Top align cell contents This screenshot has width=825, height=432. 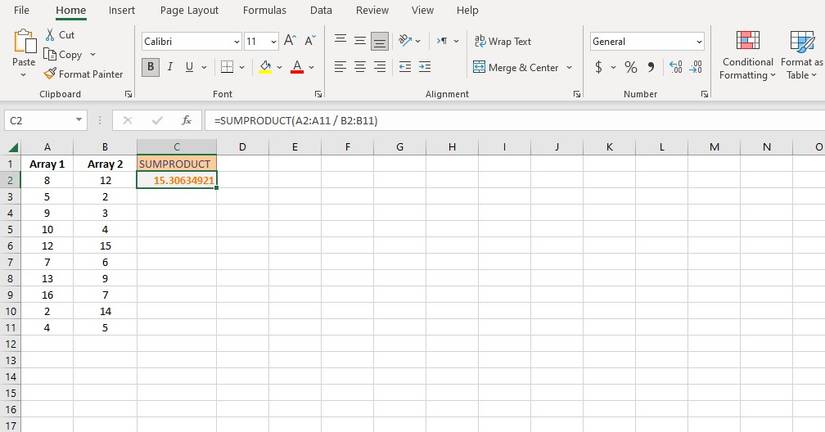(340, 41)
